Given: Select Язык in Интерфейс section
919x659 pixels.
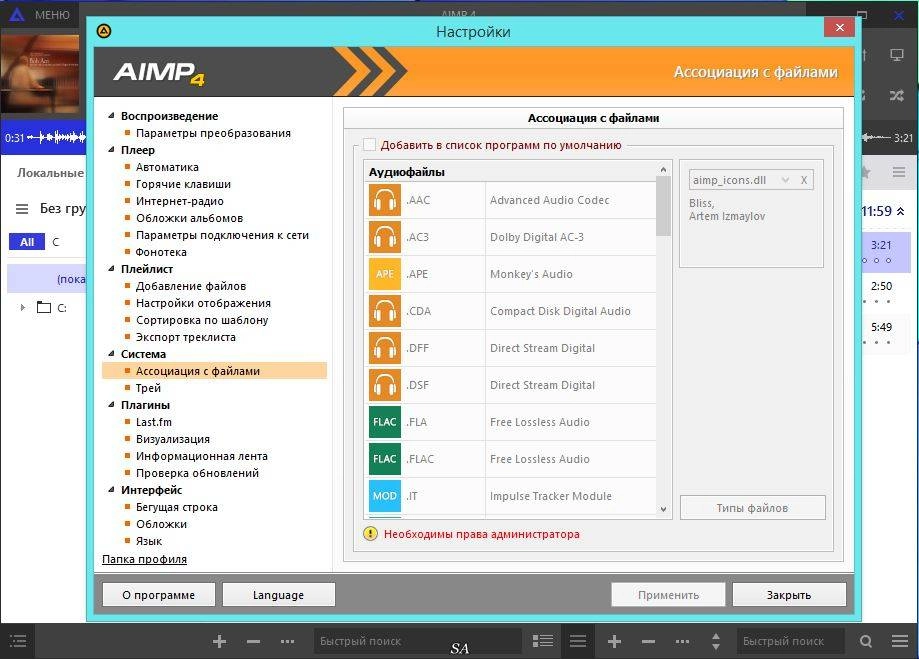Looking at the screenshot, I should point(149,541).
